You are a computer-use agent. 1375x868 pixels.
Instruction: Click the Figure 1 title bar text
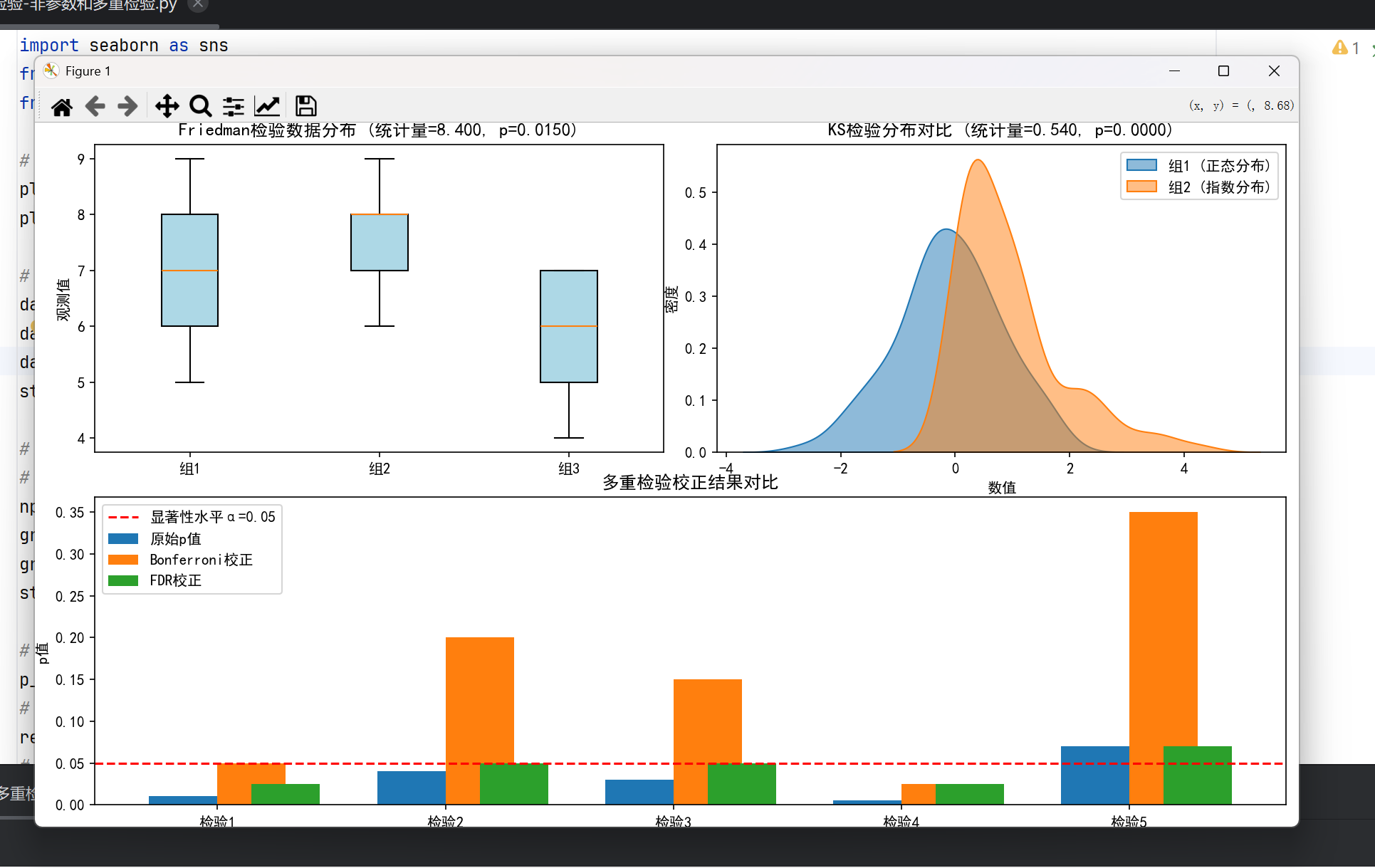88,71
